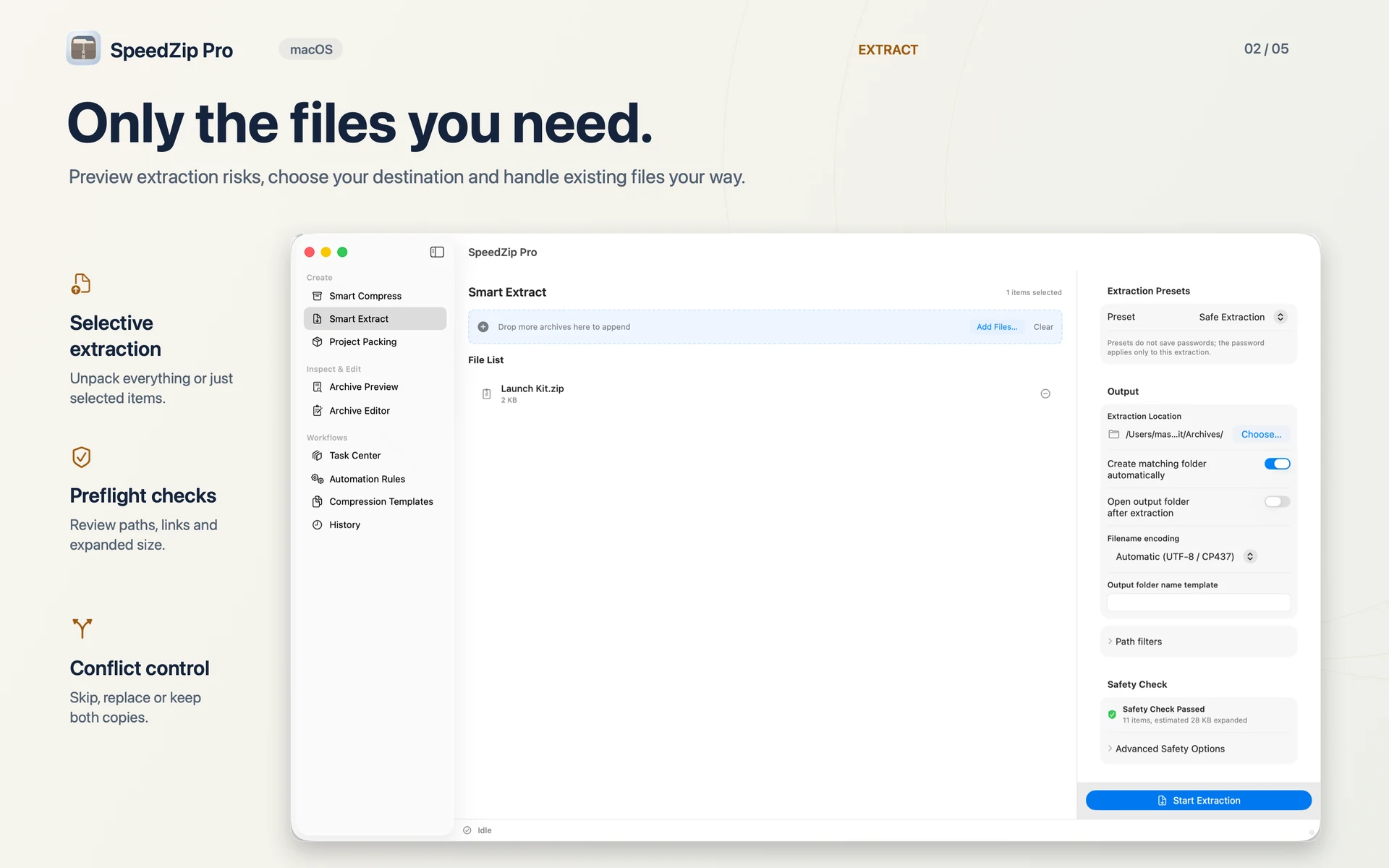Click the extraction location folder icon

[1114, 435]
